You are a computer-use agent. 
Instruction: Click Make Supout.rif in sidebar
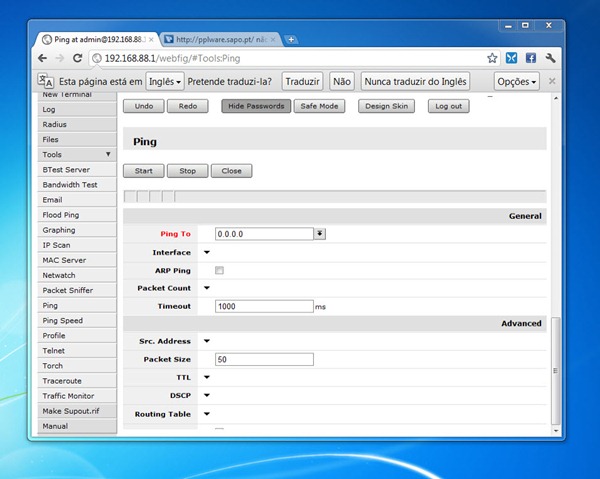pos(77,411)
